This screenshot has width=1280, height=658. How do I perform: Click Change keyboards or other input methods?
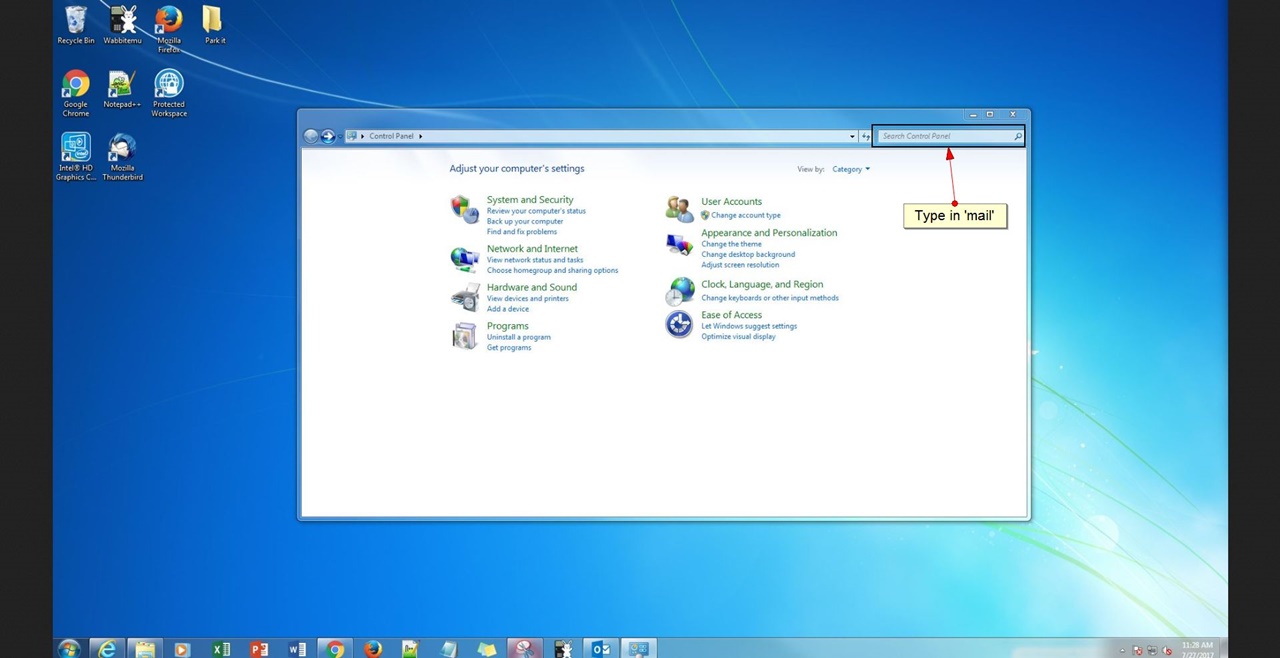770,298
